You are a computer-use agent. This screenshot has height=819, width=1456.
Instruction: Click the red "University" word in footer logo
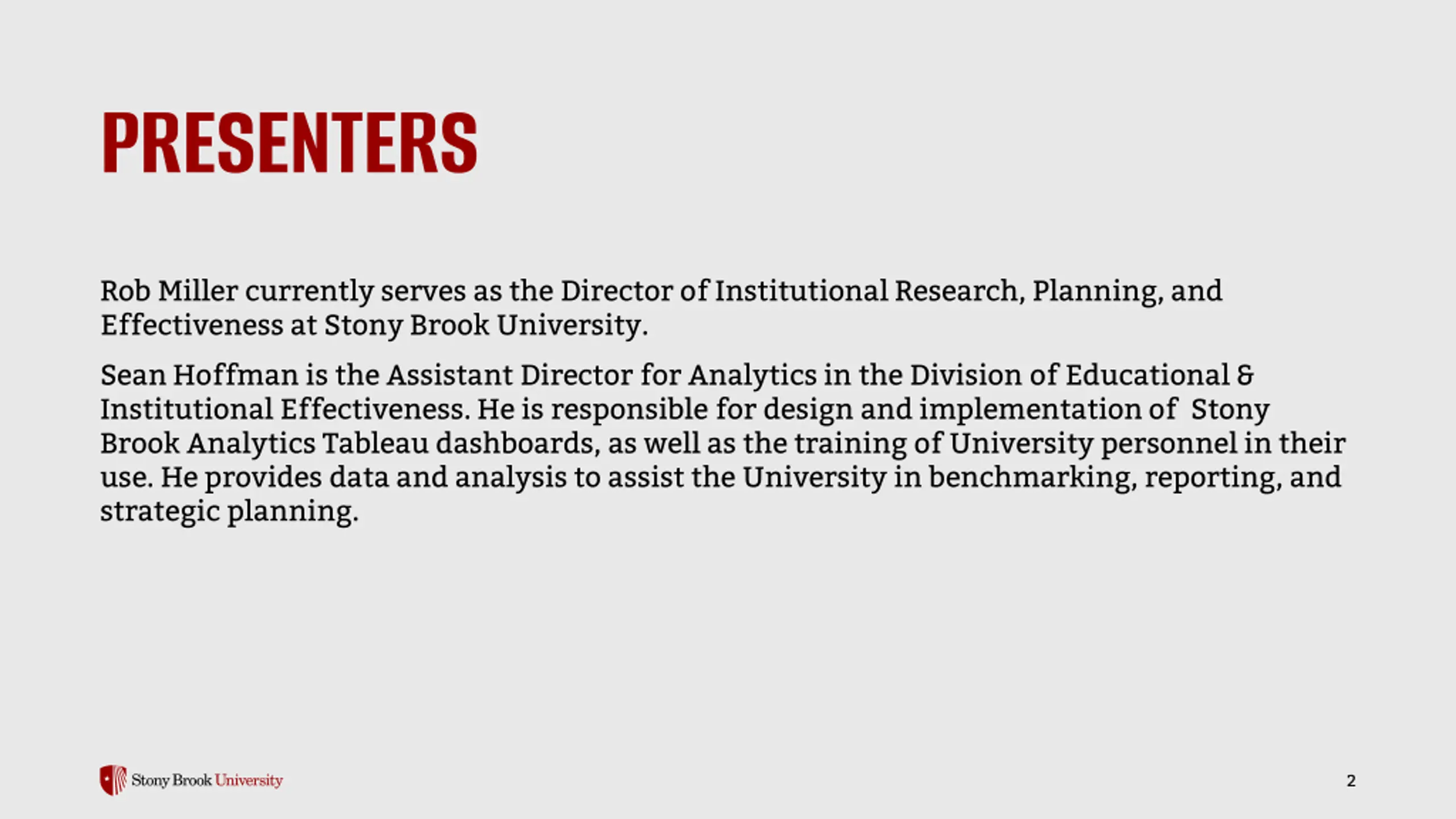tap(249, 780)
